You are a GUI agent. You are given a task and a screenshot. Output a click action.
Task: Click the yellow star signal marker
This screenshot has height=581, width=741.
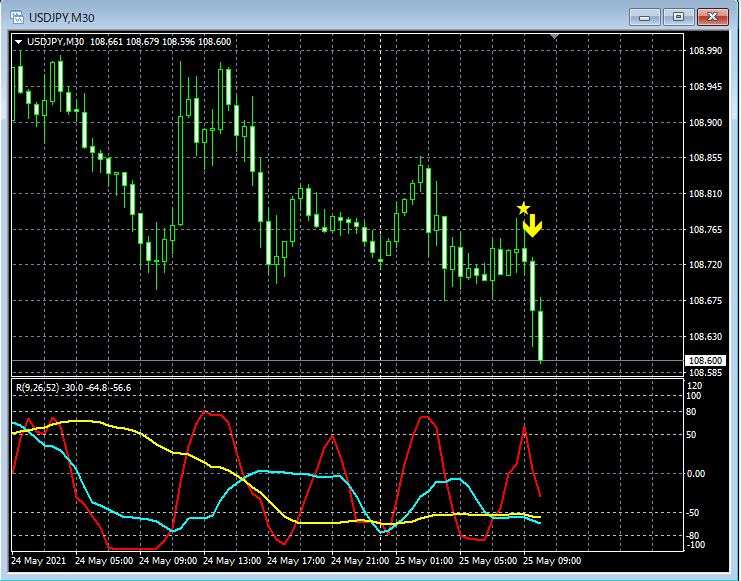coord(523,208)
